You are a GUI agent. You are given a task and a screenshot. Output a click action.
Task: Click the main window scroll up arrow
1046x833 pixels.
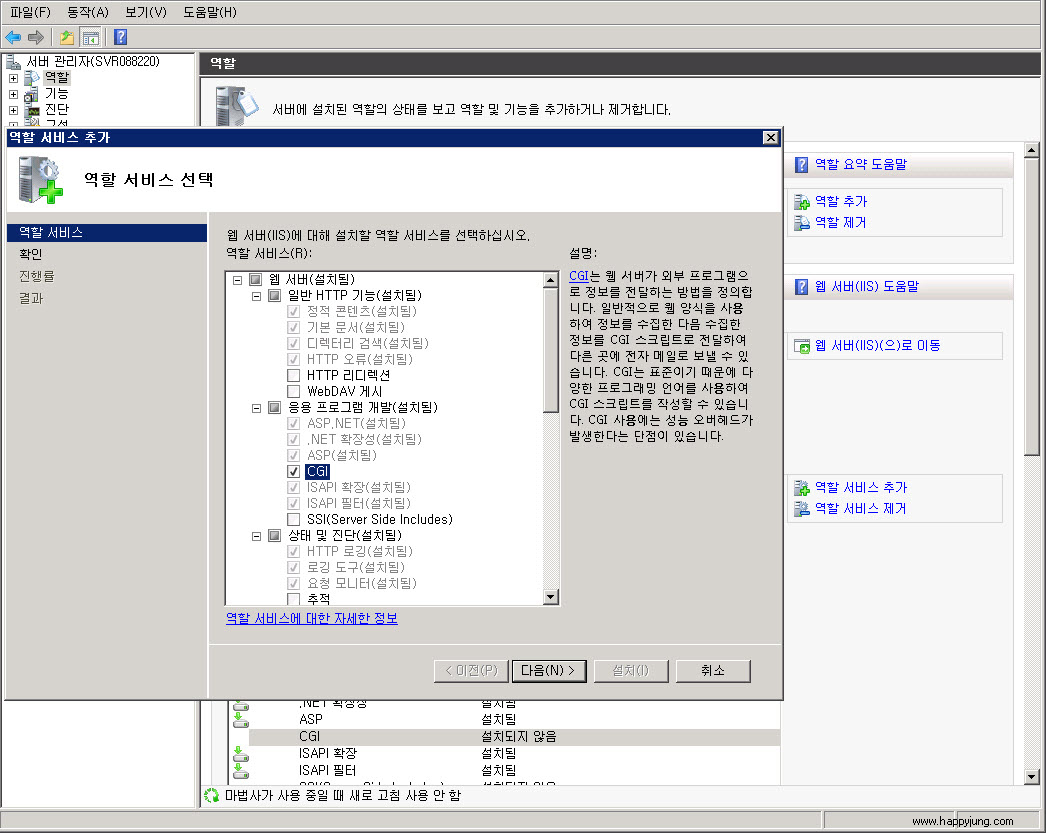pos(1032,150)
